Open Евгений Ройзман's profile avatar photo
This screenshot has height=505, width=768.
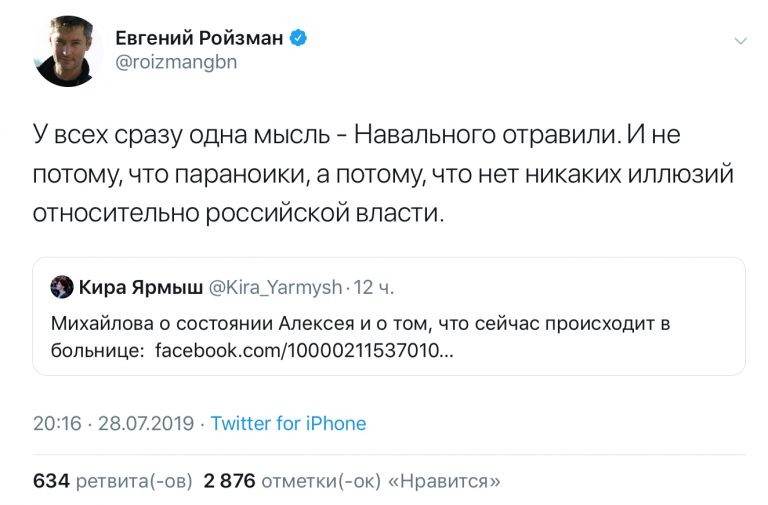point(66,51)
